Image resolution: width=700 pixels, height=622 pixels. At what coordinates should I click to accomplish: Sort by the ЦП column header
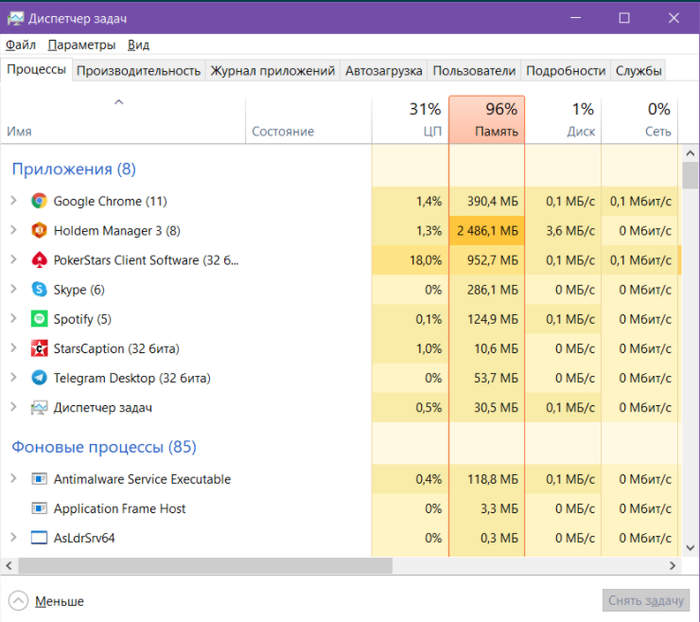[410, 120]
